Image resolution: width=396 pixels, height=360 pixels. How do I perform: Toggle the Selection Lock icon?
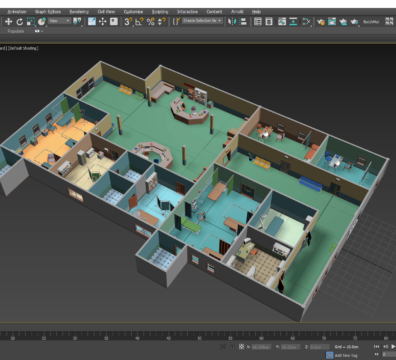[232, 347]
